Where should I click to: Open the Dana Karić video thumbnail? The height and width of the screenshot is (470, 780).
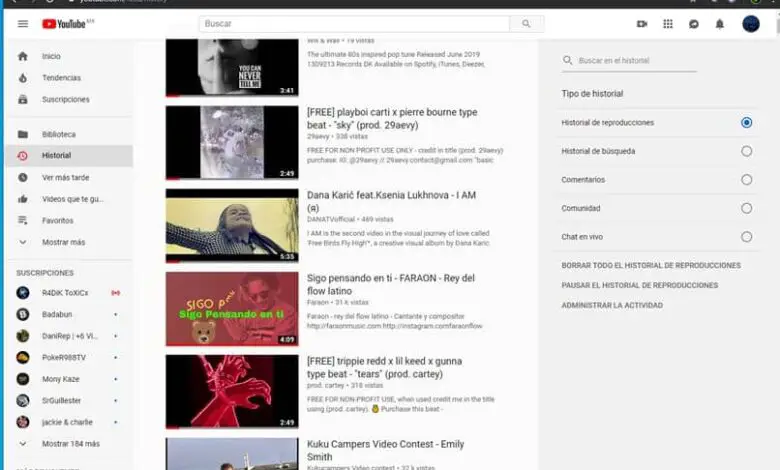click(232, 225)
